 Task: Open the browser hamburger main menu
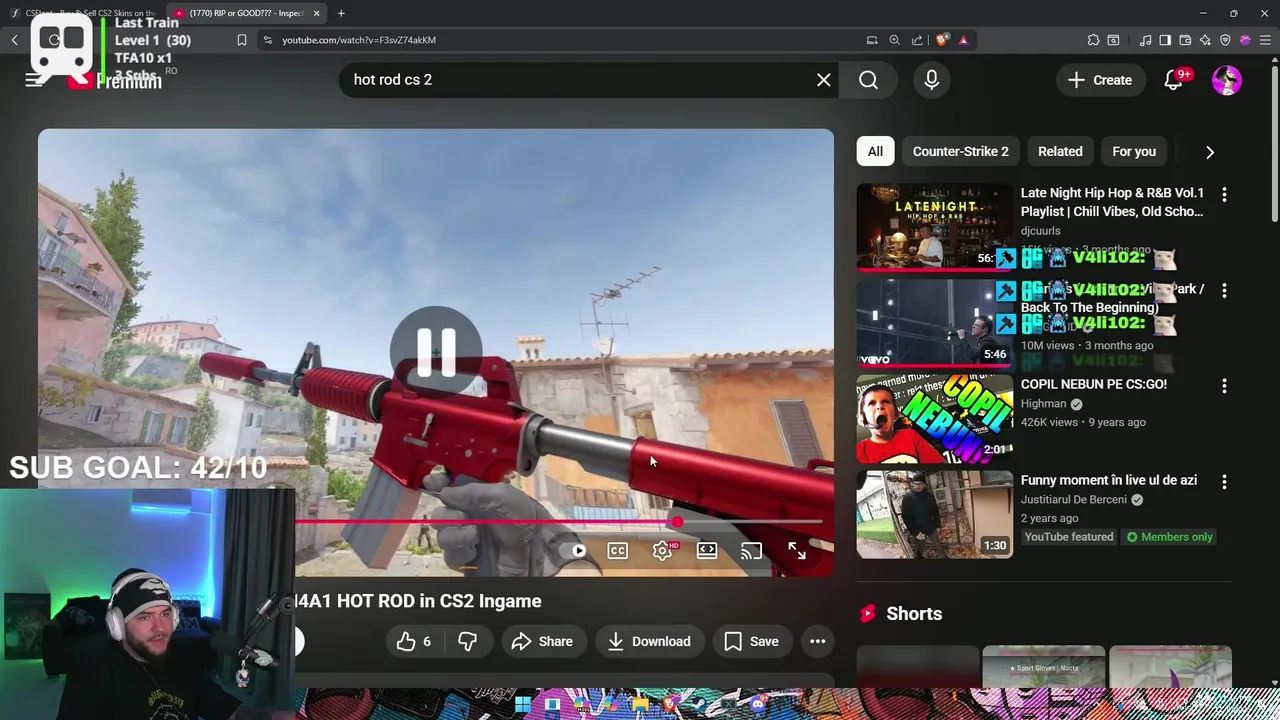tap(1265, 40)
